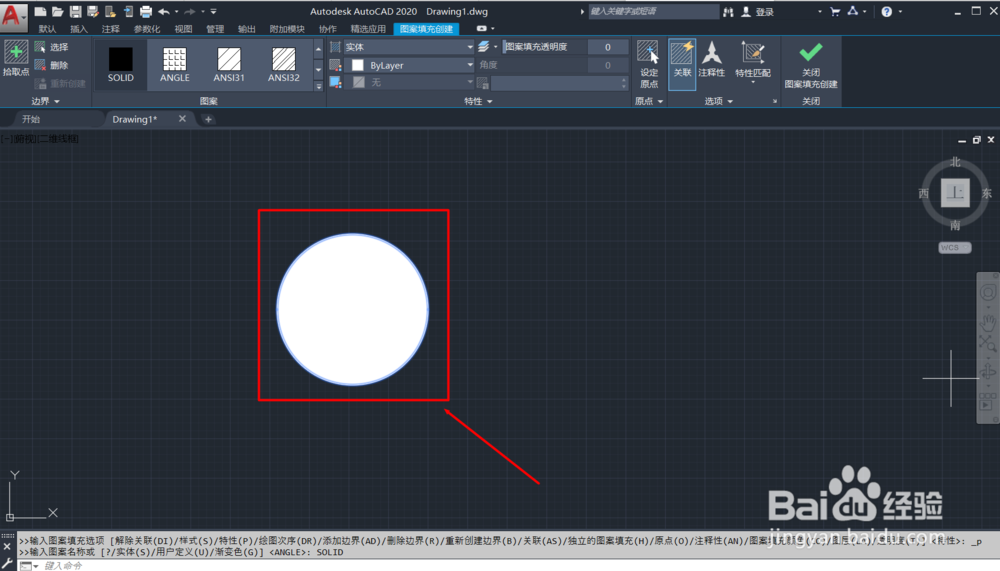This screenshot has height=571, width=1000.
Task: Click the 角度 angle value field
Action: (x=607, y=65)
